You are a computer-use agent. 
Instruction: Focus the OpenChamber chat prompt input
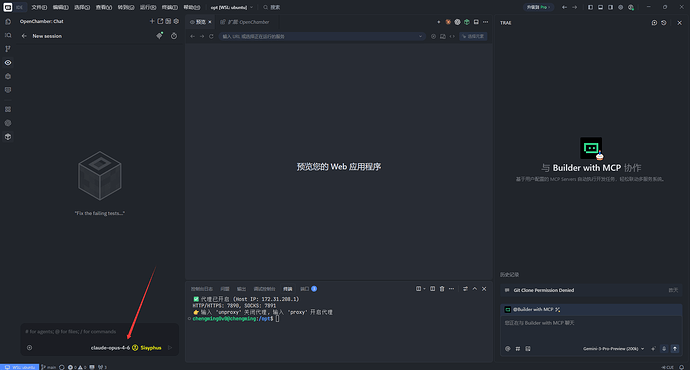tap(99, 332)
